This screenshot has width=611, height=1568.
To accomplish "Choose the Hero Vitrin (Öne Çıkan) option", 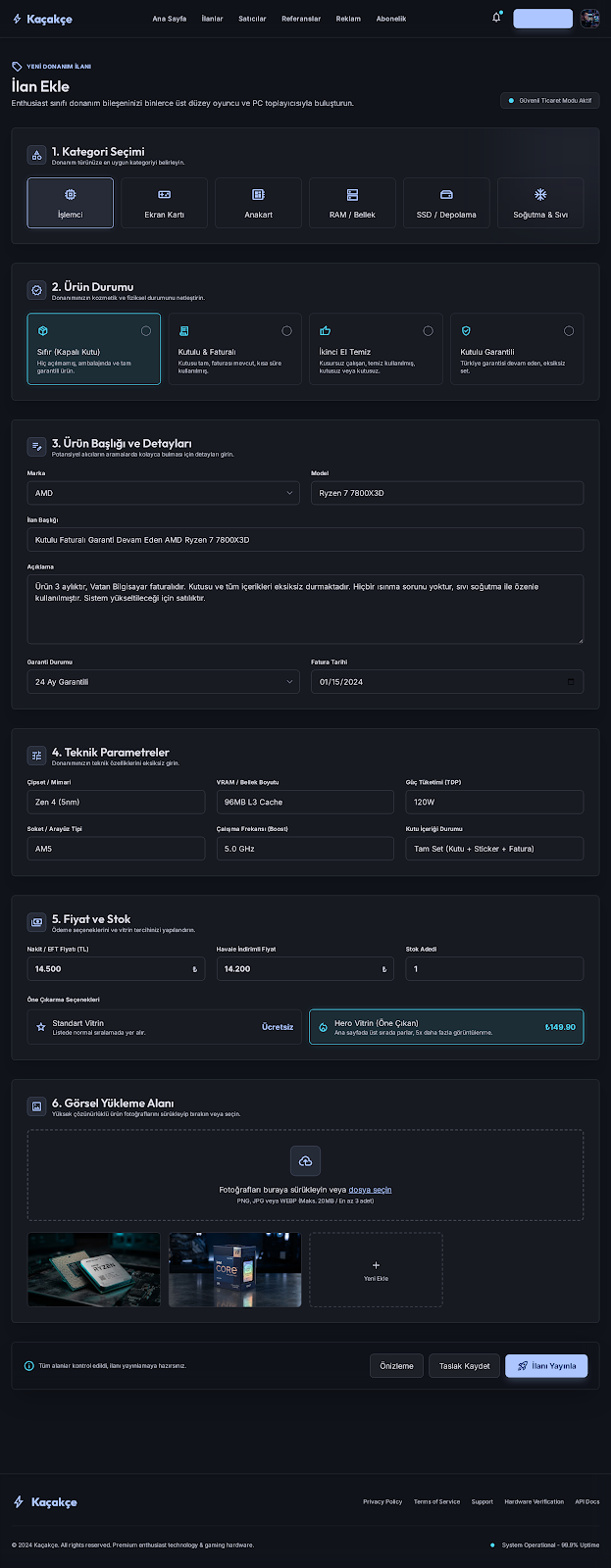I will (x=446, y=1027).
